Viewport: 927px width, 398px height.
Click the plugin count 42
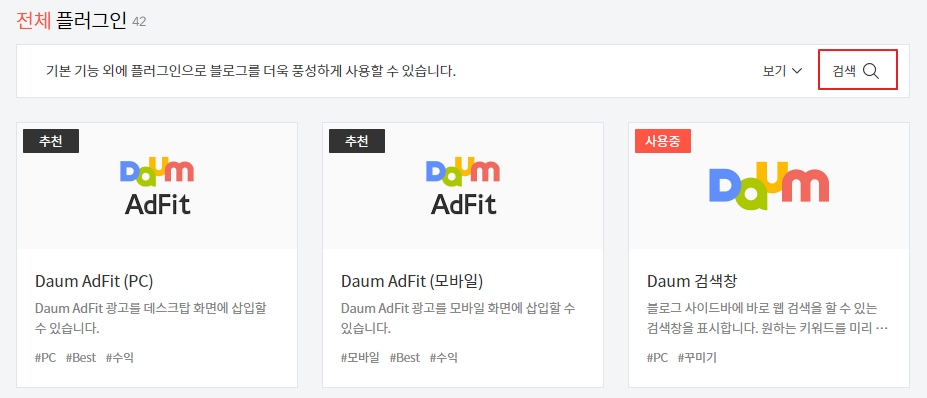click(139, 22)
